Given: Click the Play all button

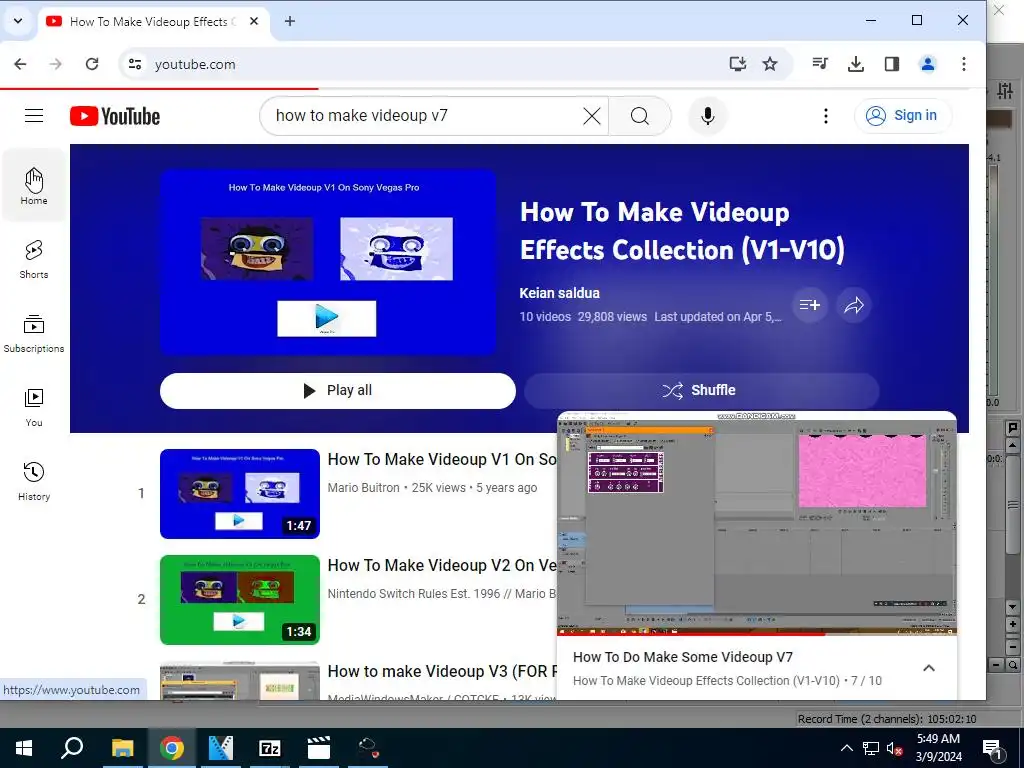Looking at the screenshot, I should 338,391.
